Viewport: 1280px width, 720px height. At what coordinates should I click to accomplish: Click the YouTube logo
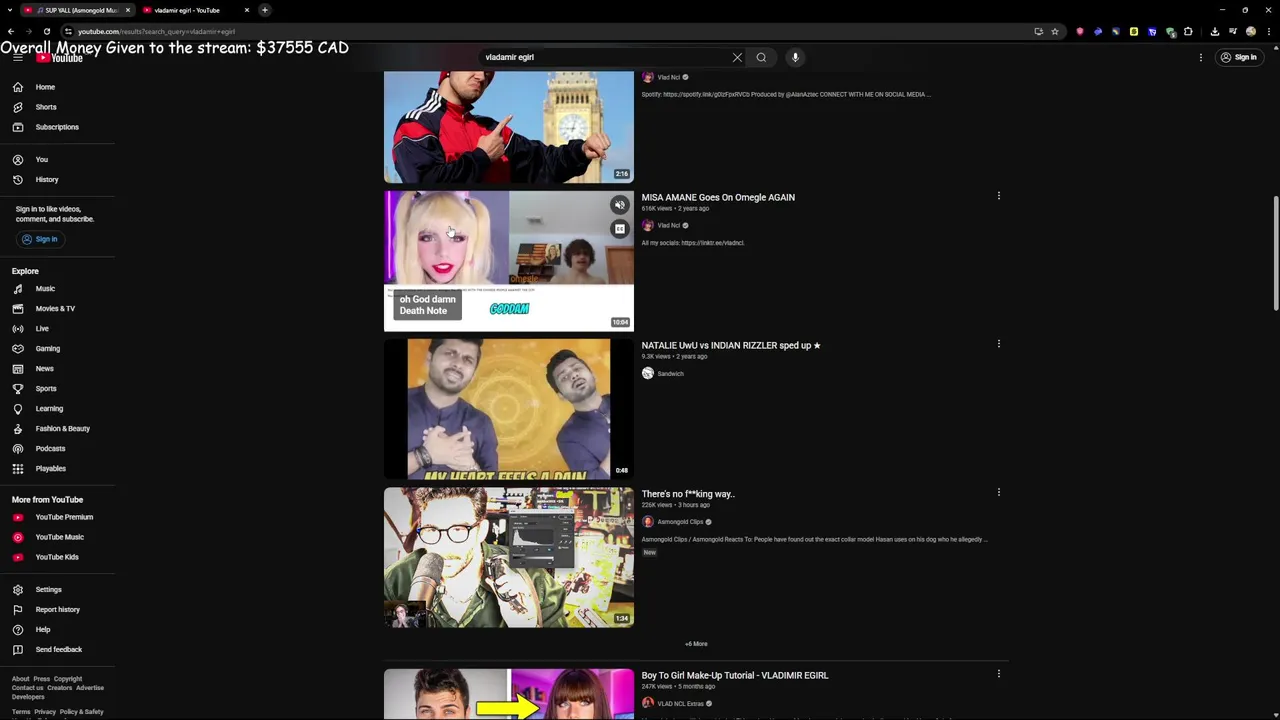click(60, 58)
